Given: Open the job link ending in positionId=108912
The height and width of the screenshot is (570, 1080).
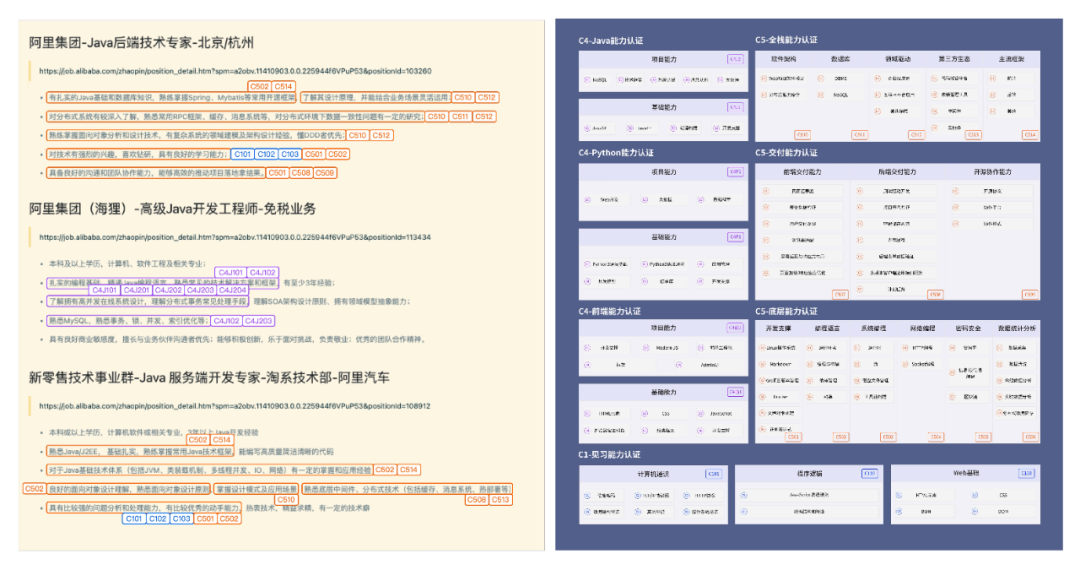Looking at the screenshot, I should coord(235,406).
